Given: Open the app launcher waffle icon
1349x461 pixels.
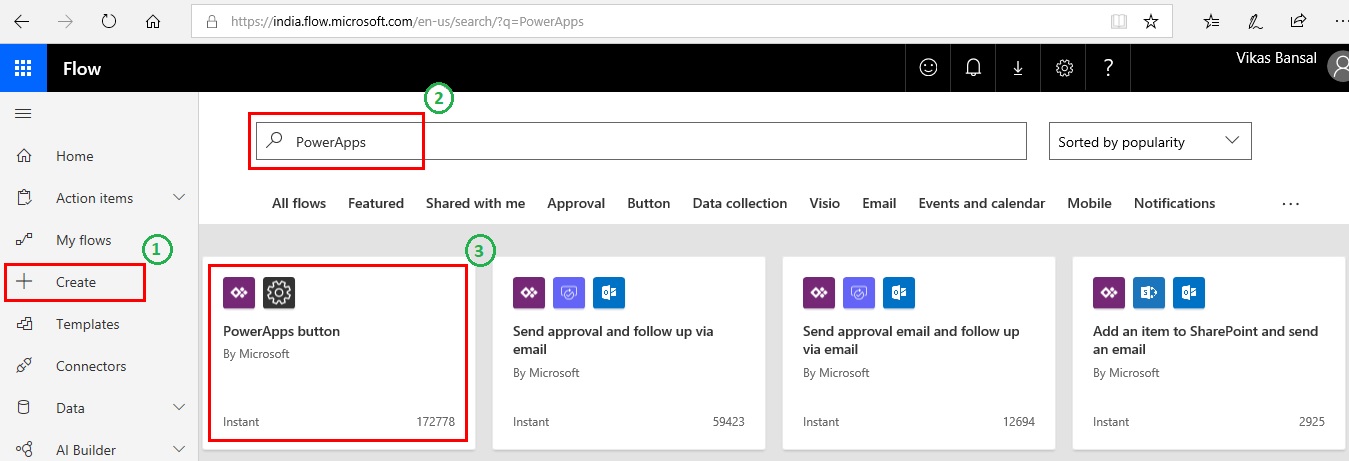Looking at the screenshot, I should tap(23, 68).
